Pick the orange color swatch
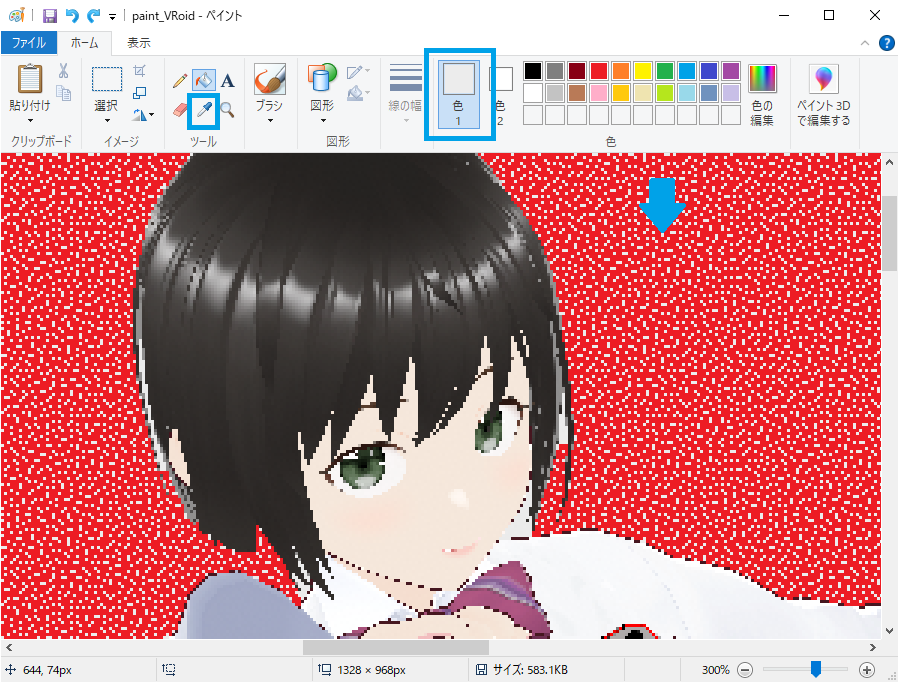Image resolution: width=899 pixels, height=683 pixels. point(620,71)
